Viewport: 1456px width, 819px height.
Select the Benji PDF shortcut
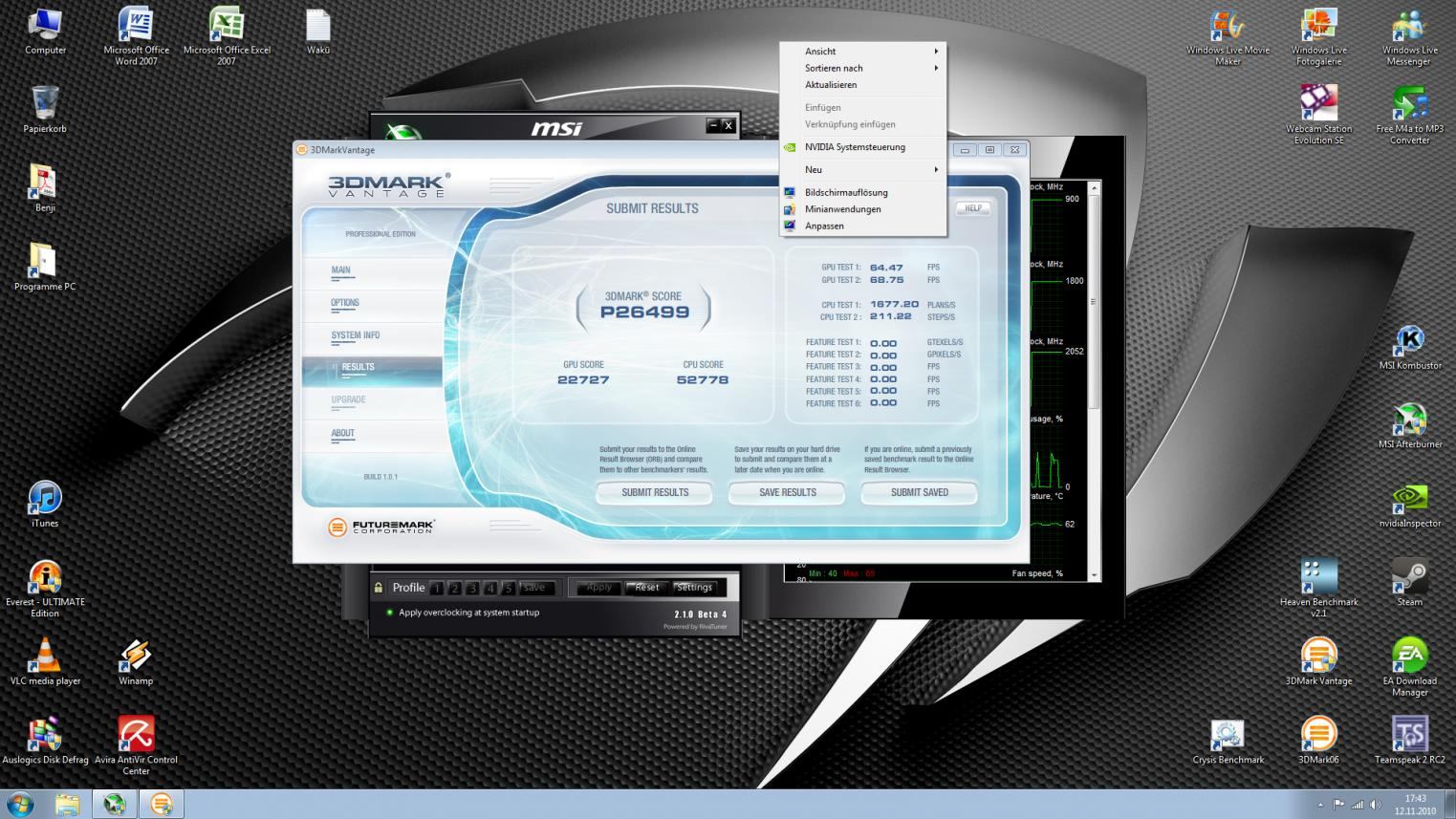point(45,188)
